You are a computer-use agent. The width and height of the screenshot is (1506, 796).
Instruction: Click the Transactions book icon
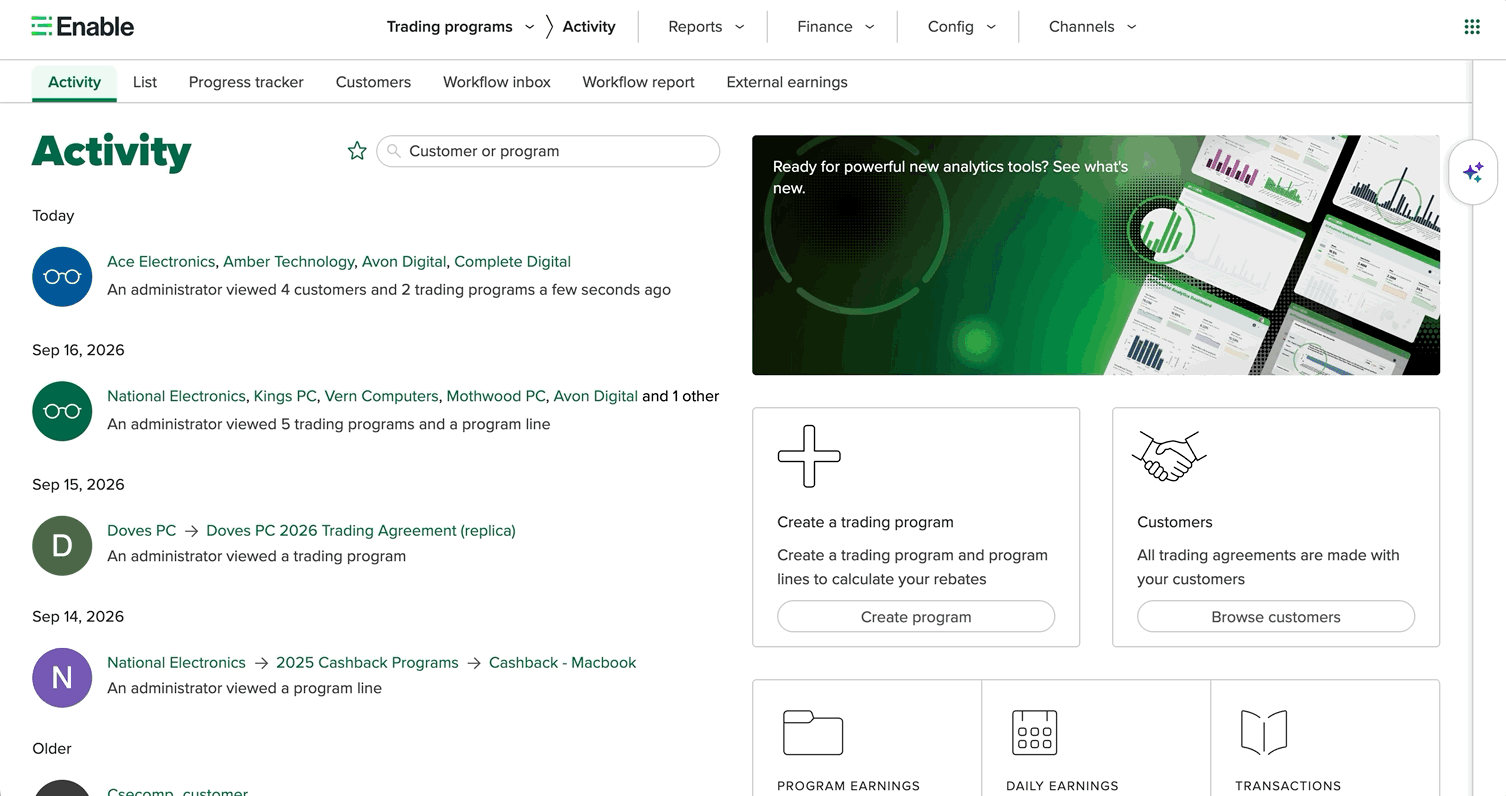(x=1264, y=732)
